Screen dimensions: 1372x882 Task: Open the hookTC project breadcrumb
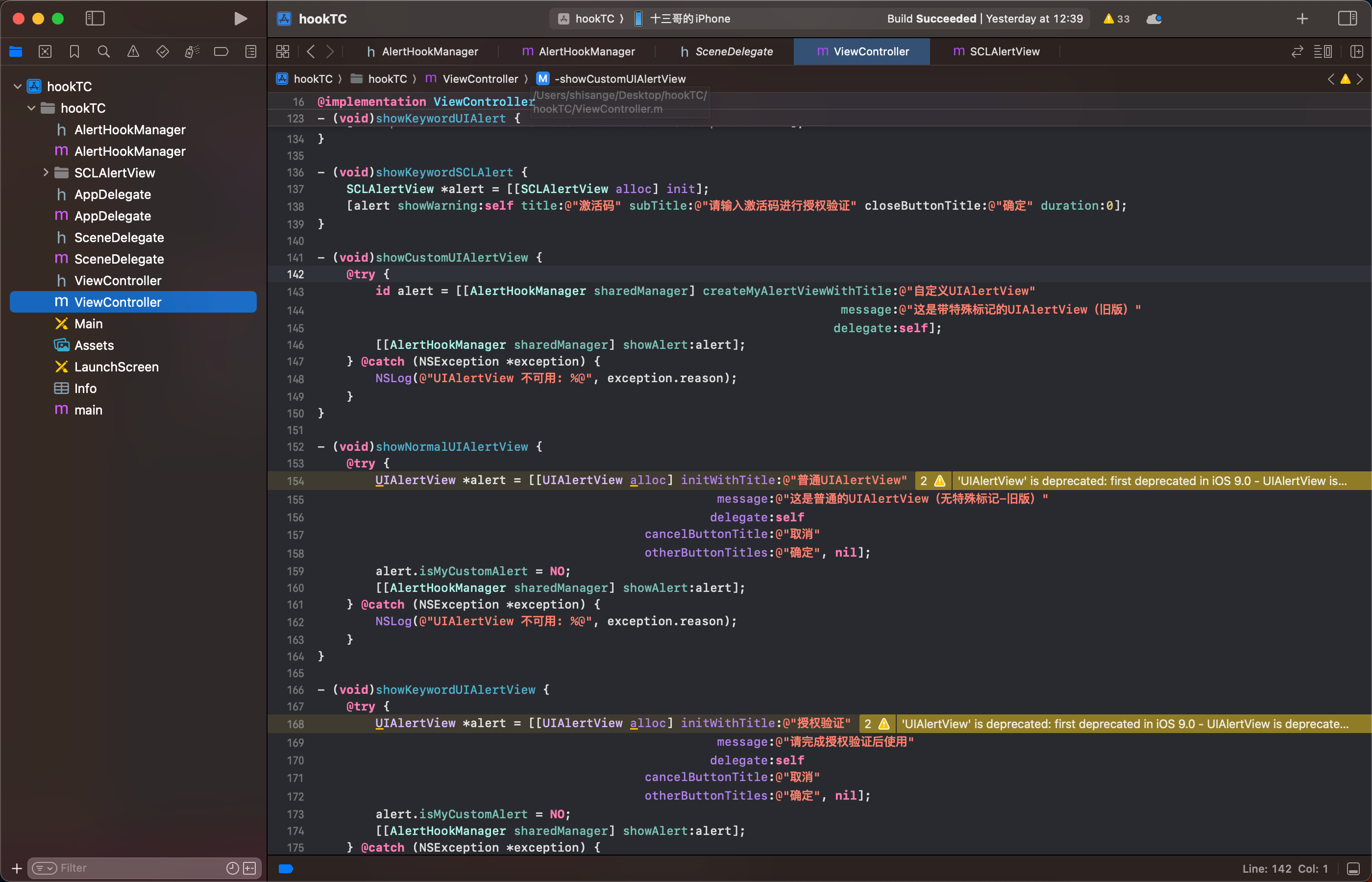point(304,78)
